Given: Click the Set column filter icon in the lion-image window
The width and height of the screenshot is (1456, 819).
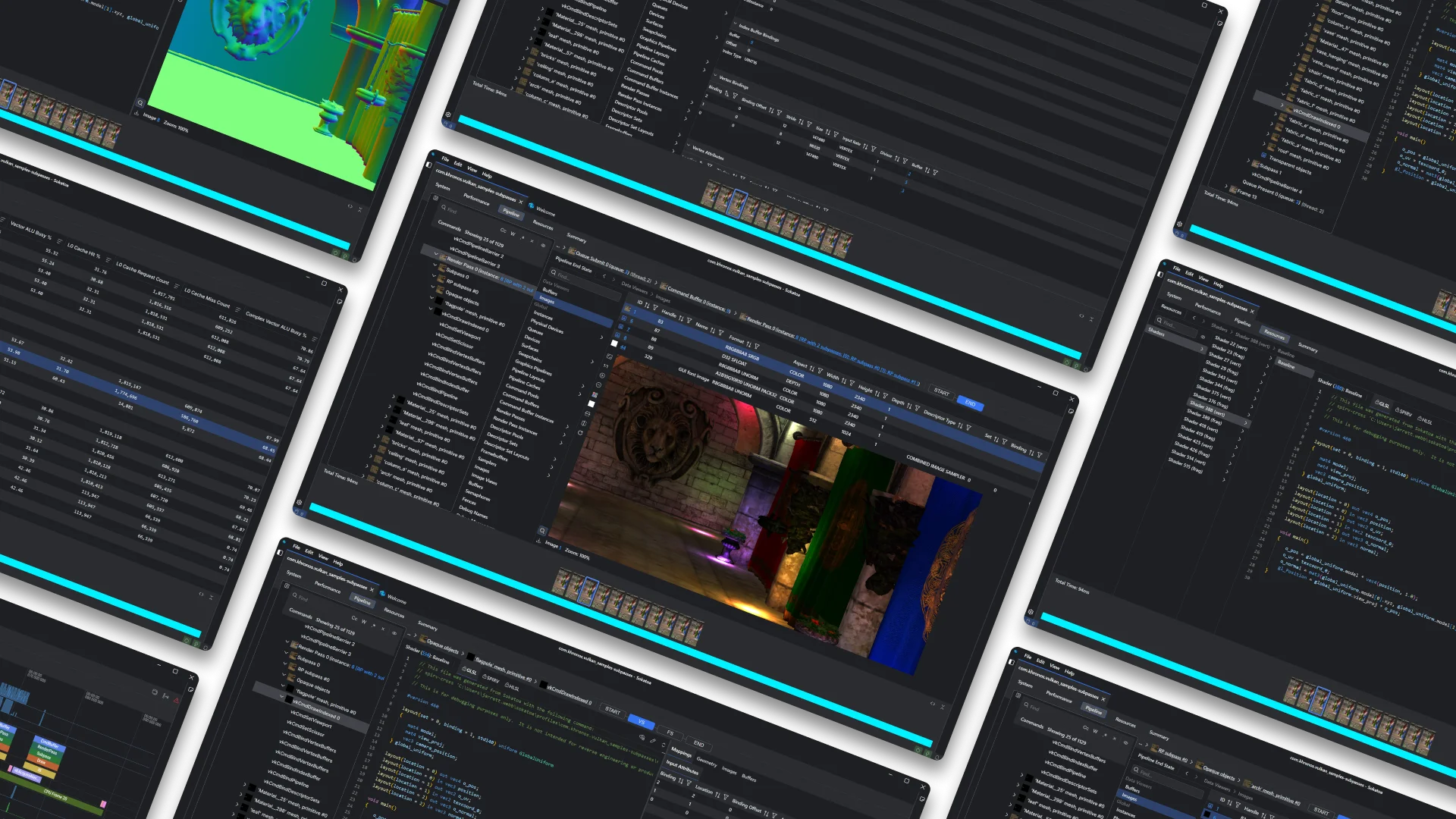Looking at the screenshot, I should (1005, 441).
